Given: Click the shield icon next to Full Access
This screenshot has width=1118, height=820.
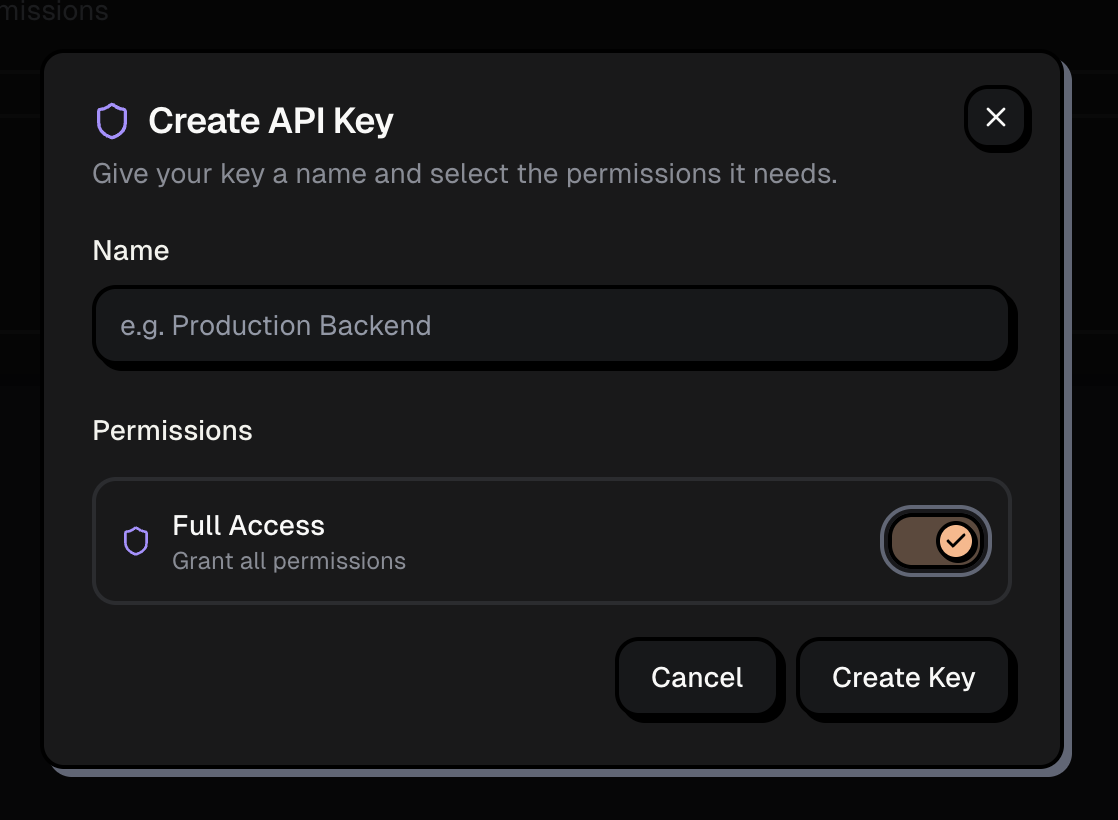Looking at the screenshot, I should point(136,541).
